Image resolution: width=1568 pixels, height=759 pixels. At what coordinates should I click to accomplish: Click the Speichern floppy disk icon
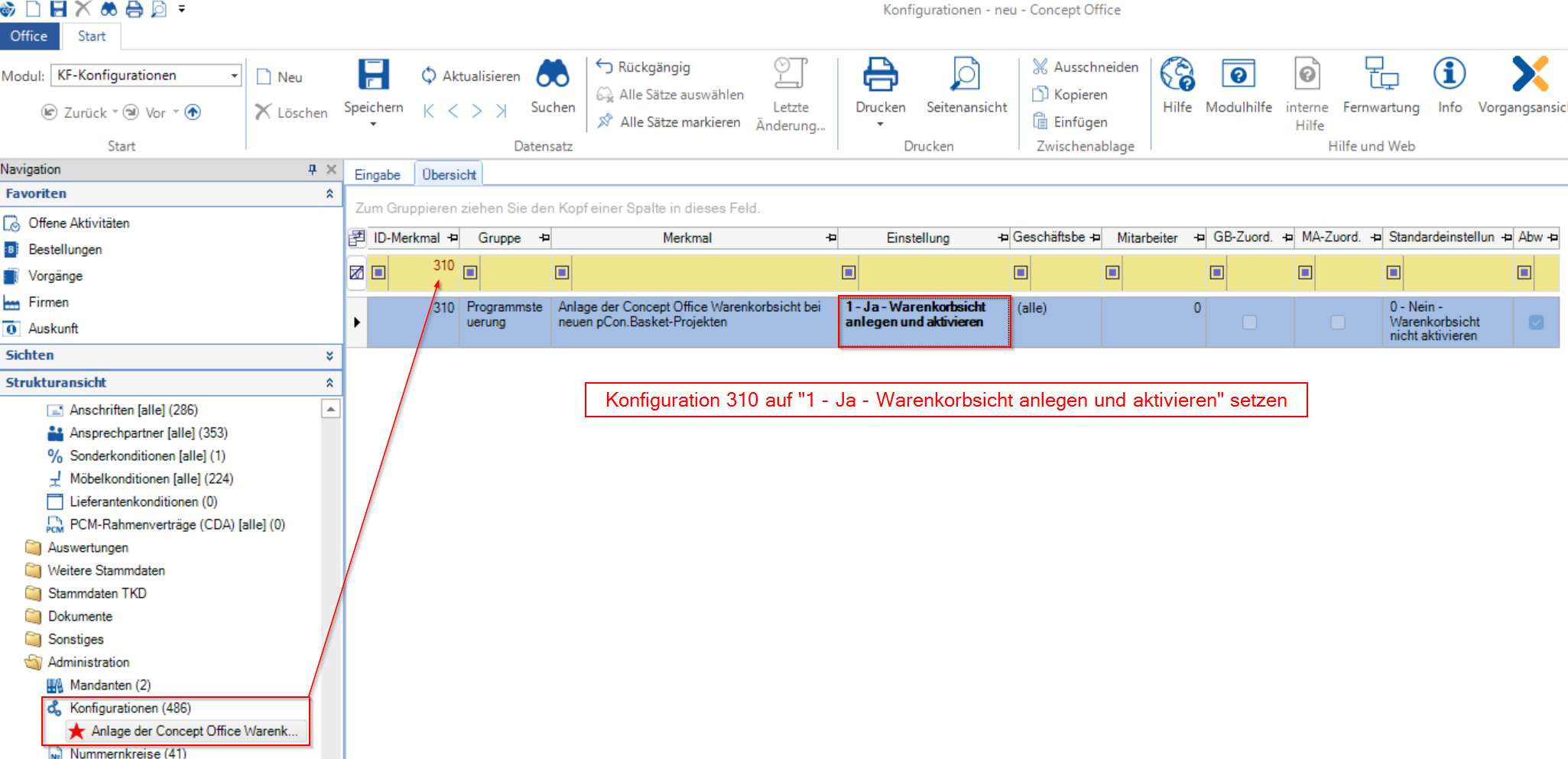click(x=374, y=75)
